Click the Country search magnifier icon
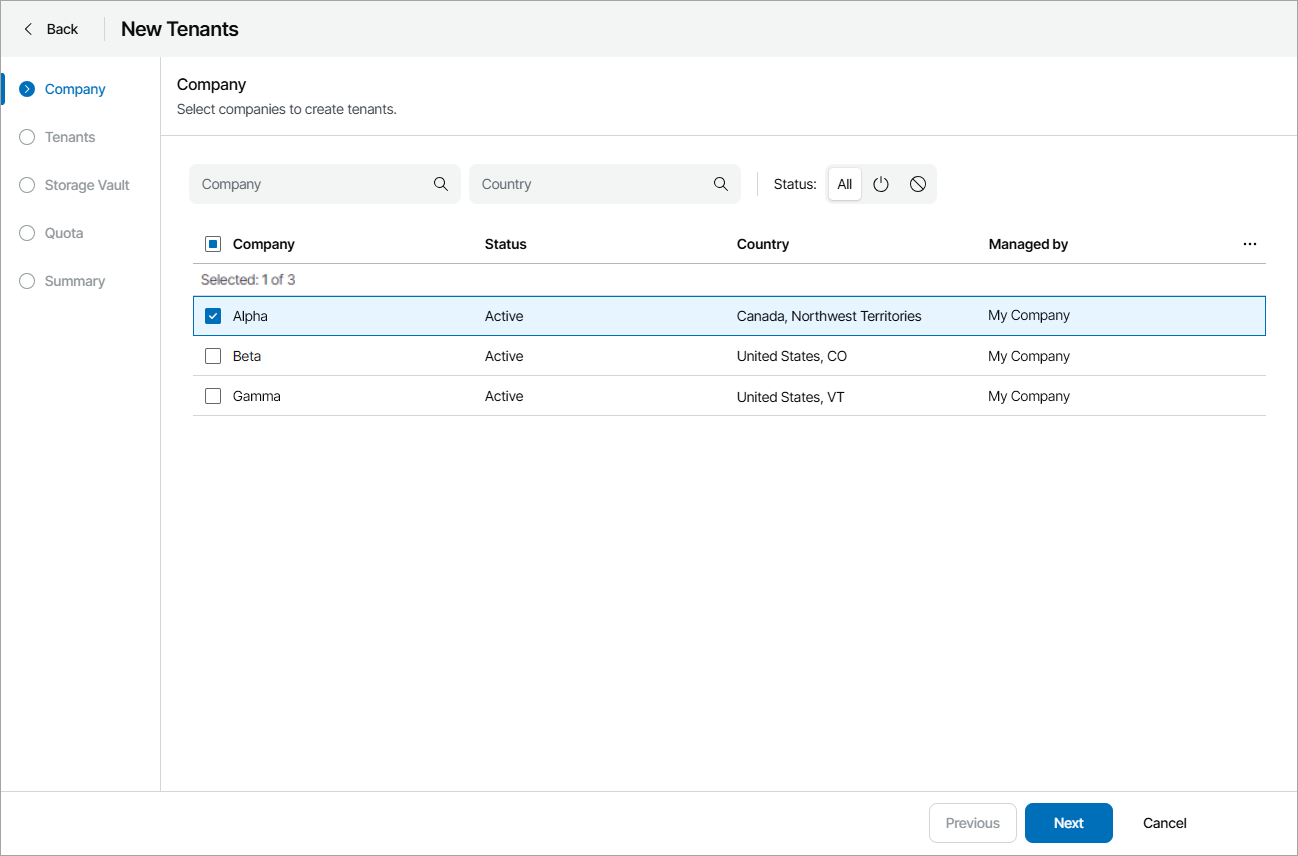 tap(721, 184)
